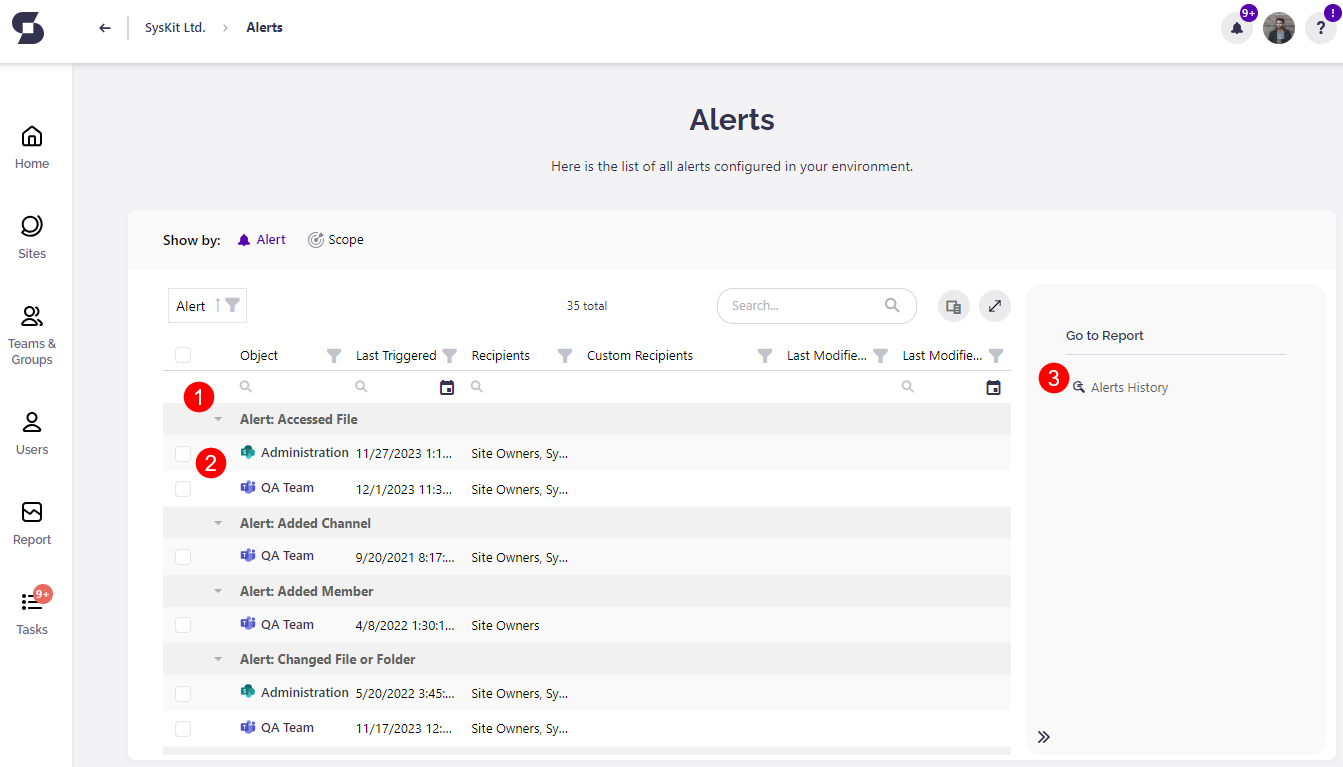Navigate to the Users section

coord(31,432)
